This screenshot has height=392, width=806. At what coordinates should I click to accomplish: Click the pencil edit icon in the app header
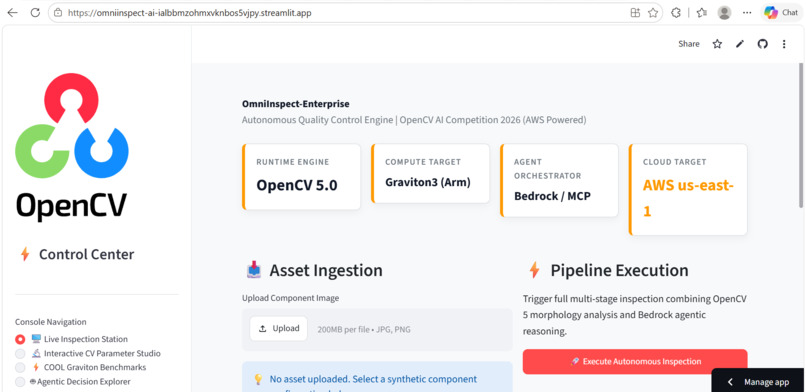[x=740, y=44]
